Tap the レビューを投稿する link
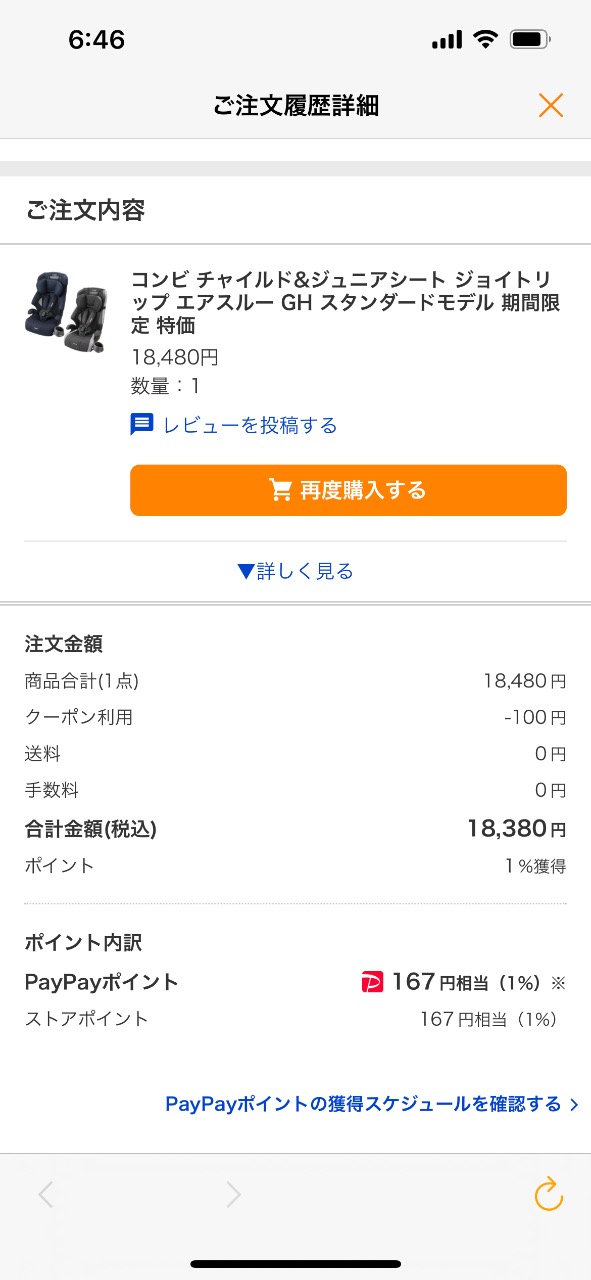The width and height of the screenshot is (591, 1280). tap(250, 426)
